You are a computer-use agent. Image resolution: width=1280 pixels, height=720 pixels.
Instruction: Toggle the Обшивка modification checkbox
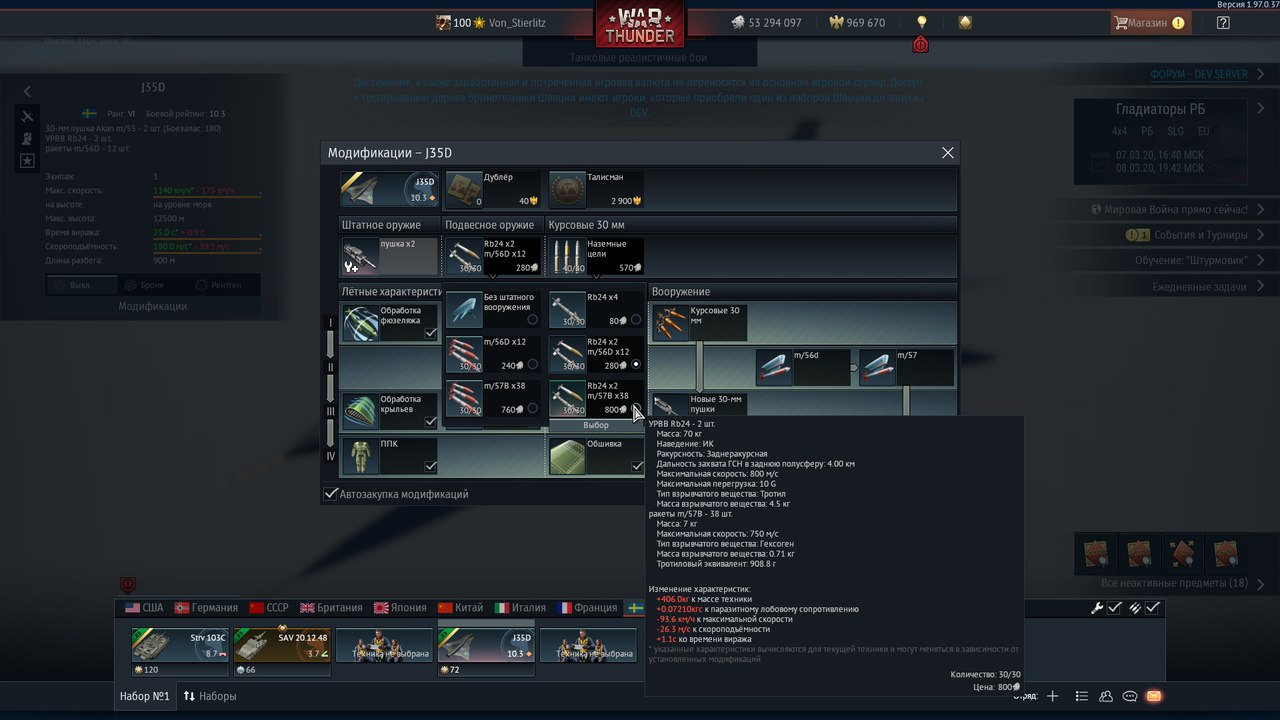point(637,466)
